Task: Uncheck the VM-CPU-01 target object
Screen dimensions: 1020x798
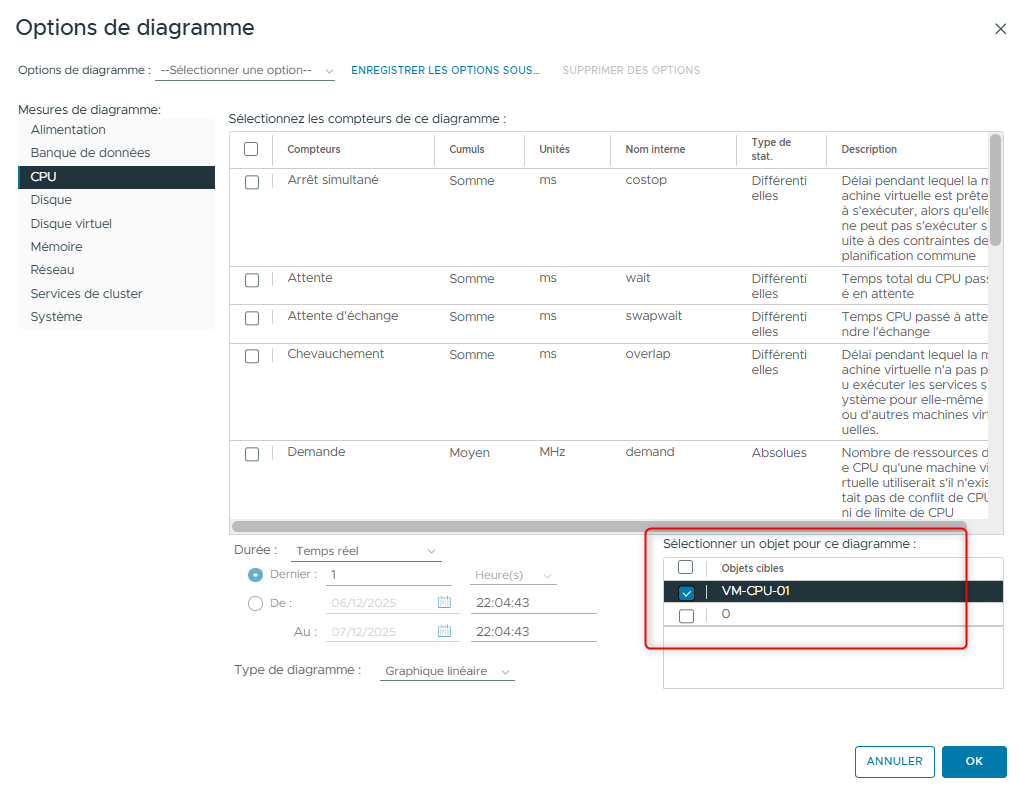Action: click(686, 592)
